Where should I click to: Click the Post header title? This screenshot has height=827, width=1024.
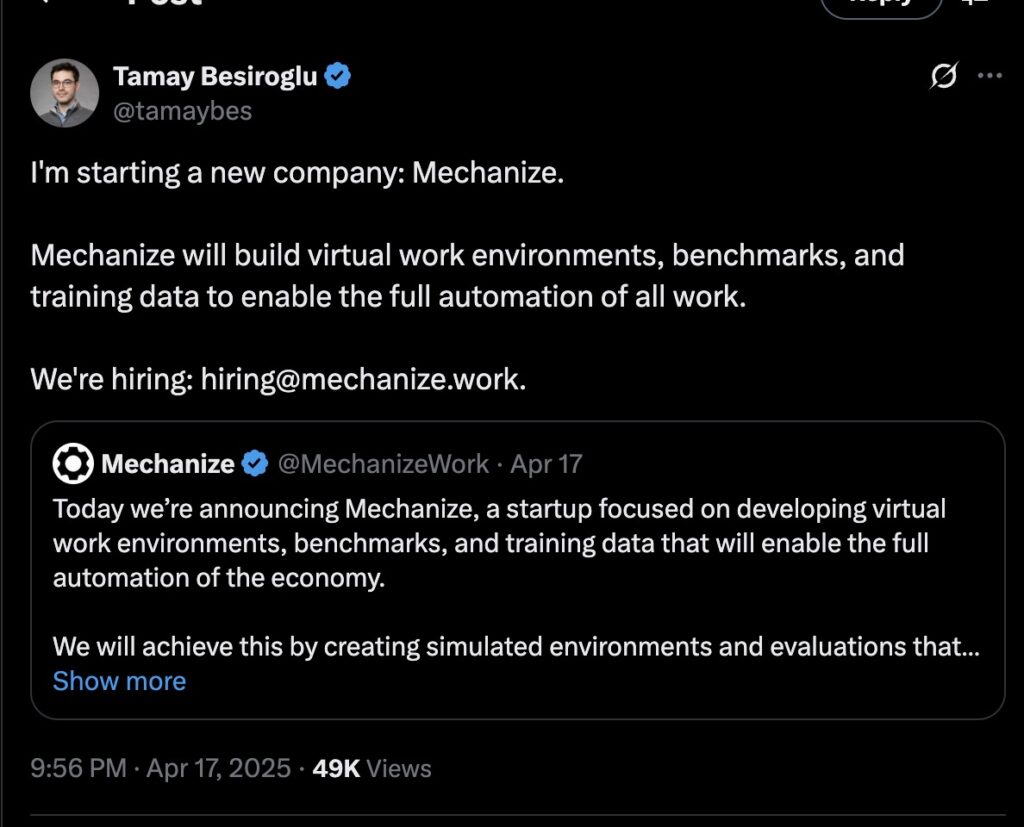pyautogui.click(x=163, y=3)
